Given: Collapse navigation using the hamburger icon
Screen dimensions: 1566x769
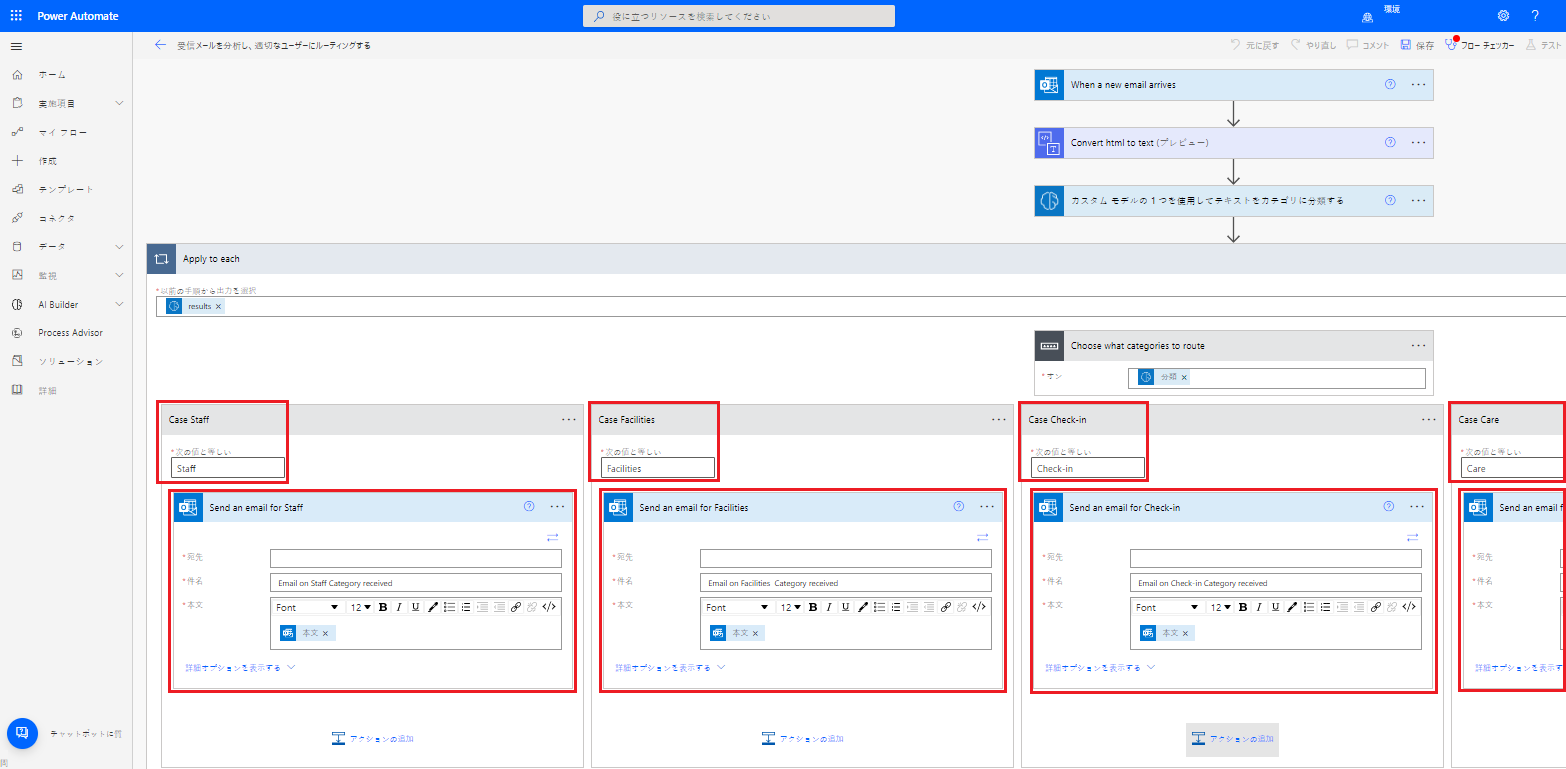Looking at the screenshot, I should click(x=16, y=45).
